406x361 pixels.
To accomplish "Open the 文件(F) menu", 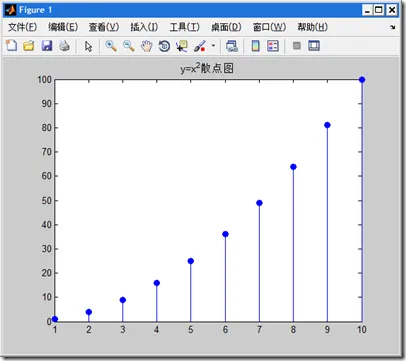I will click(22, 27).
